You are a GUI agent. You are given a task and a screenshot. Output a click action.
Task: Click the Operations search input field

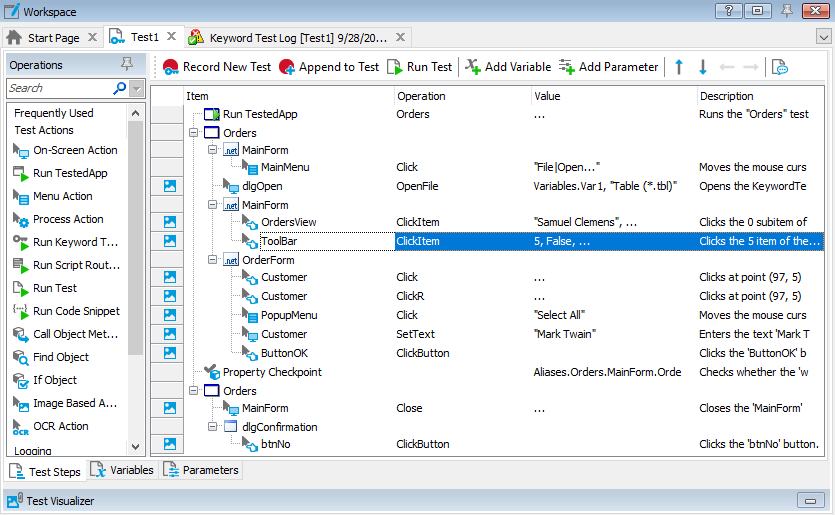coord(60,89)
